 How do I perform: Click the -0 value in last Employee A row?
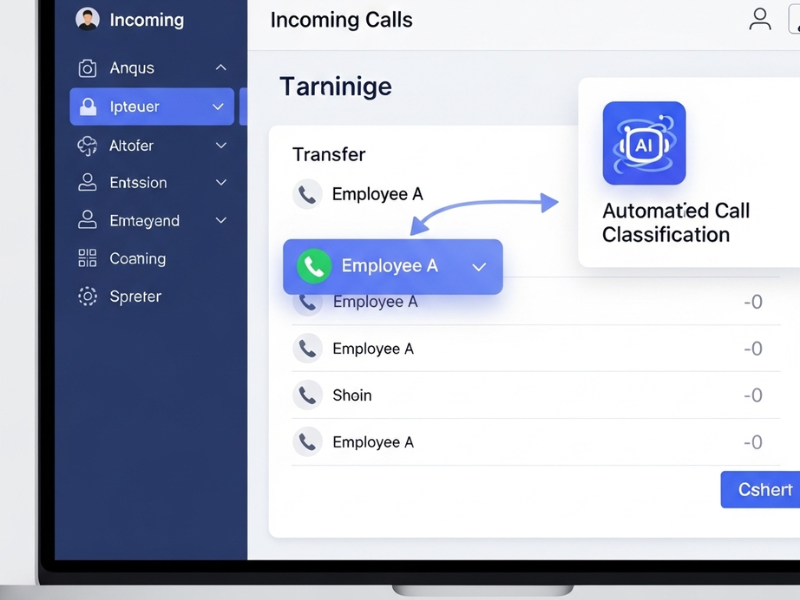(x=753, y=442)
